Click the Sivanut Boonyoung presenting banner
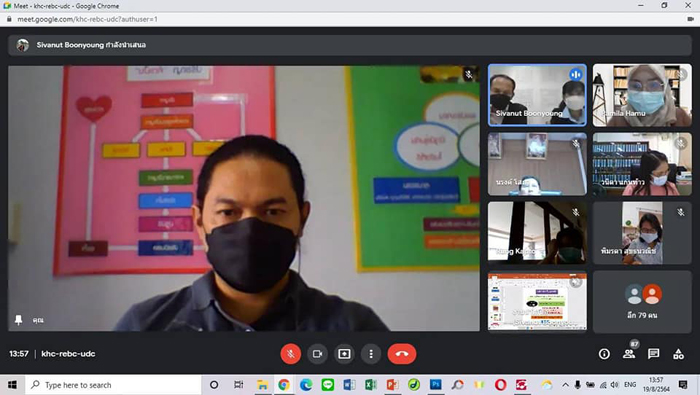 point(350,45)
